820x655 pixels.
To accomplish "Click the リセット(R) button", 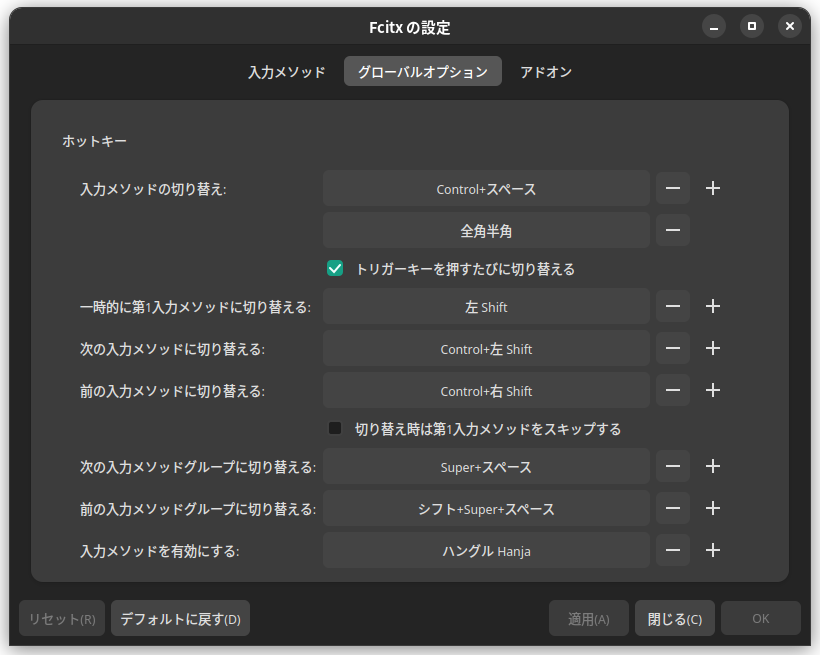I will click(x=62, y=618).
